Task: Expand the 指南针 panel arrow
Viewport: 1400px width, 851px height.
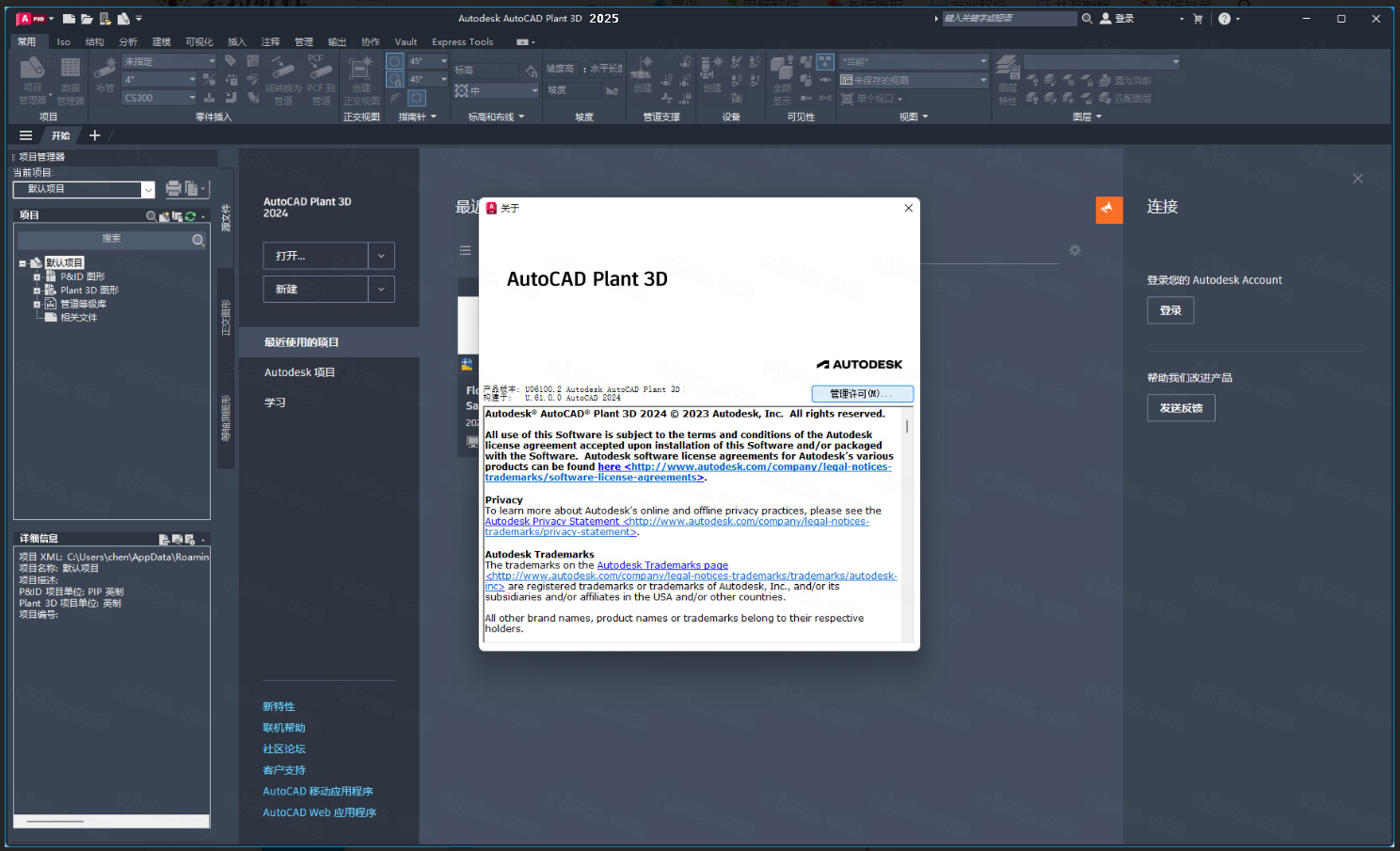Action: tap(434, 117)
